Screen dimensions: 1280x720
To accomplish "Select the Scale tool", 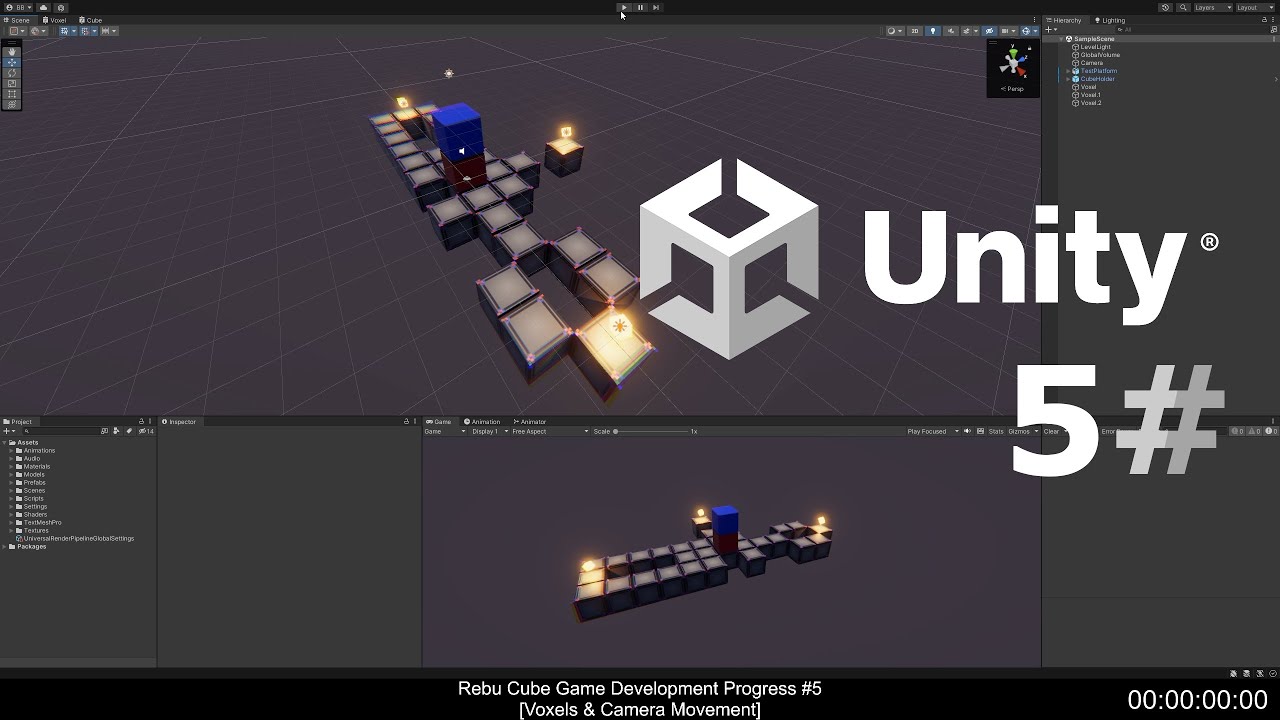I will coord(12,83).
